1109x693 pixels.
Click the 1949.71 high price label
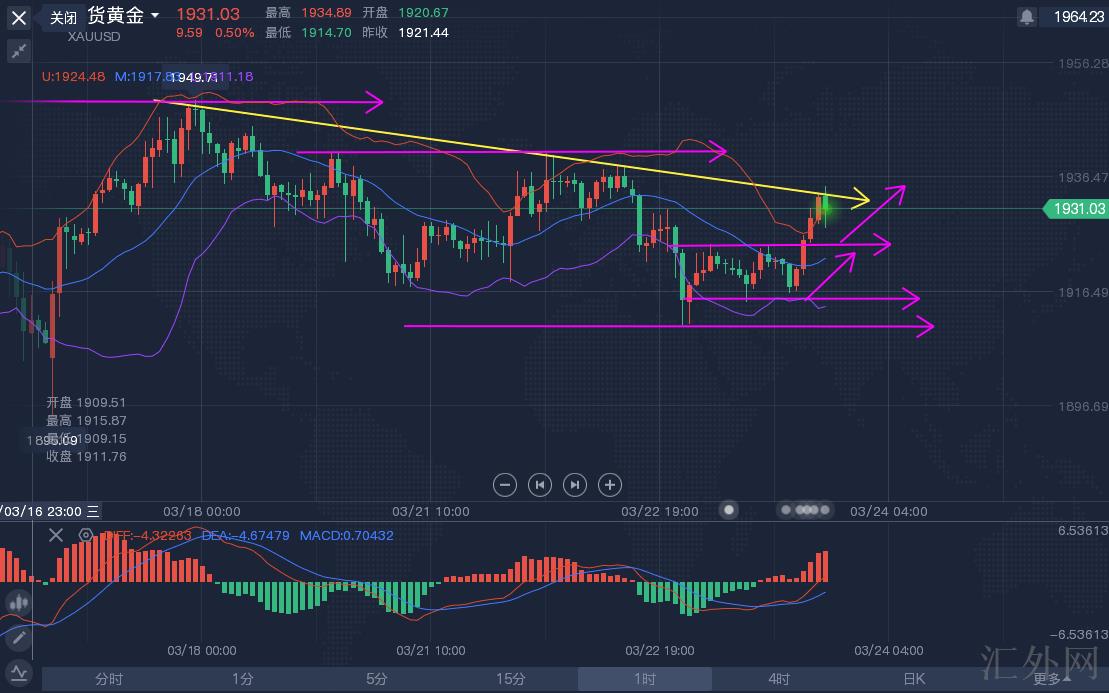(x=194, y=77)
